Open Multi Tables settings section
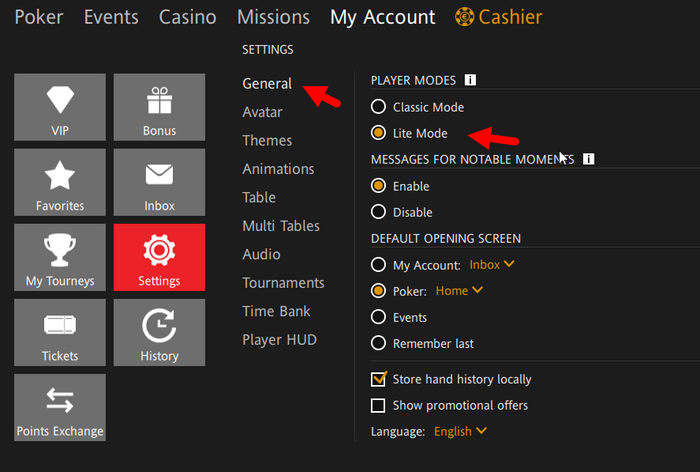 click(x=281, y=226)
